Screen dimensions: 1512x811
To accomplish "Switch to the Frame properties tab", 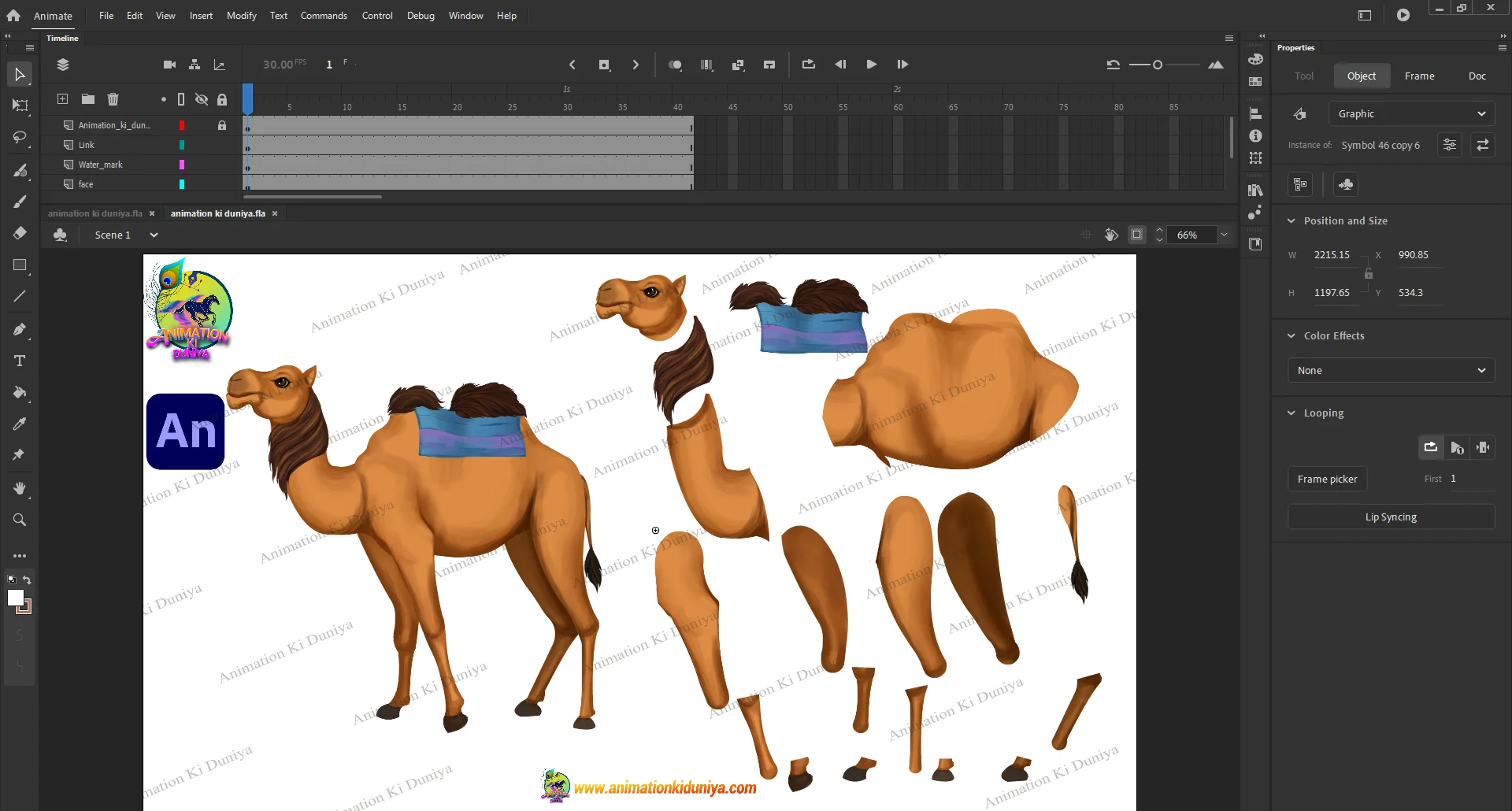I will [1419, 76].
